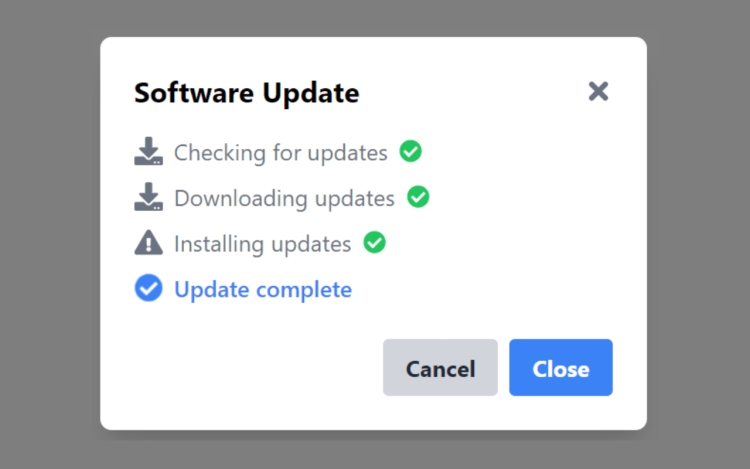Click the gray backdrop outside the dialog
This screenshot has width=750, height=469.
click(x=48, y=239)
